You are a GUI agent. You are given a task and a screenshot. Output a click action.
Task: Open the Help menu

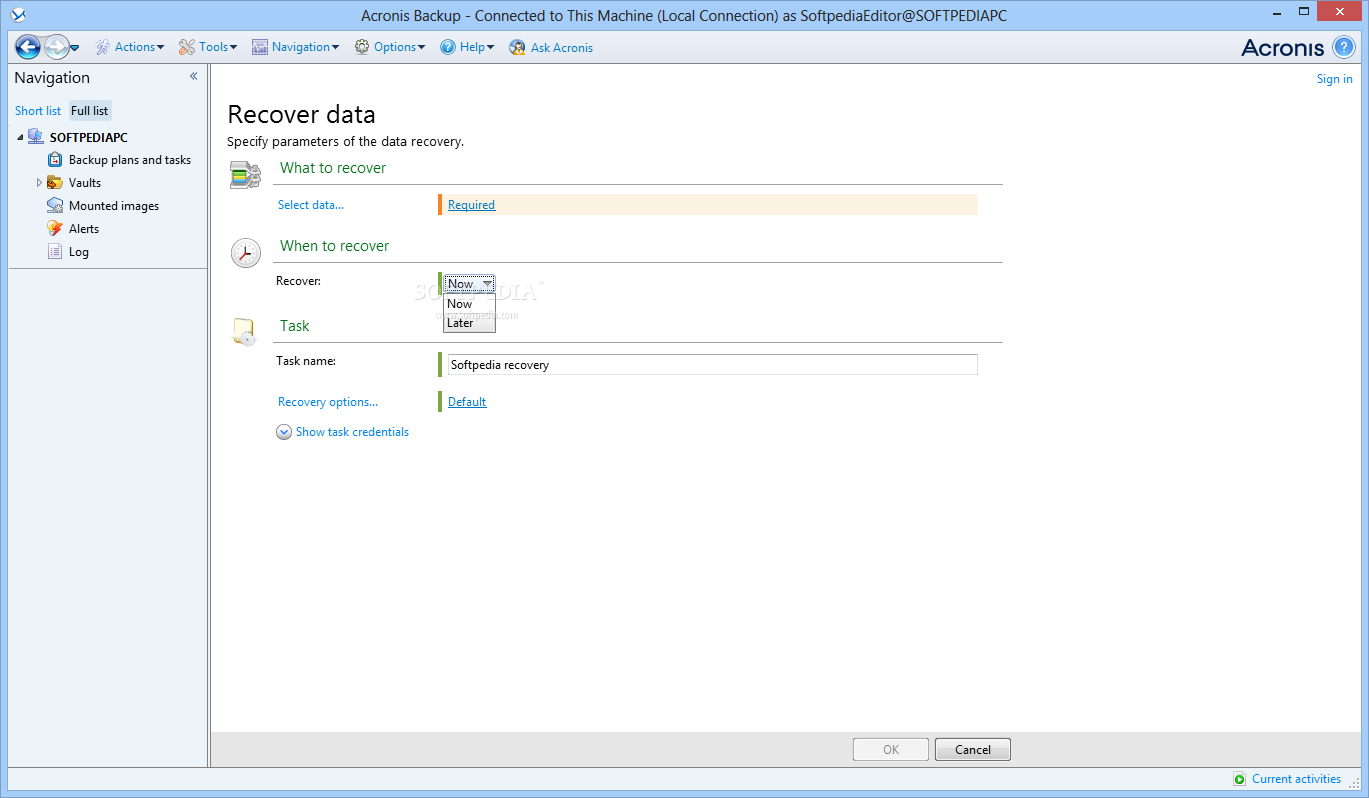(x=467, y=47)
